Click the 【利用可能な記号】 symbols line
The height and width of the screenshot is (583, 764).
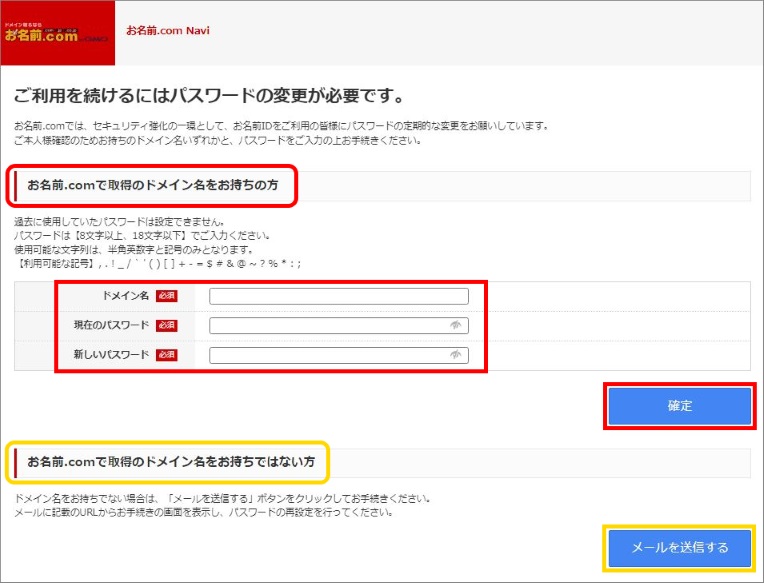(x=157, y=264)
